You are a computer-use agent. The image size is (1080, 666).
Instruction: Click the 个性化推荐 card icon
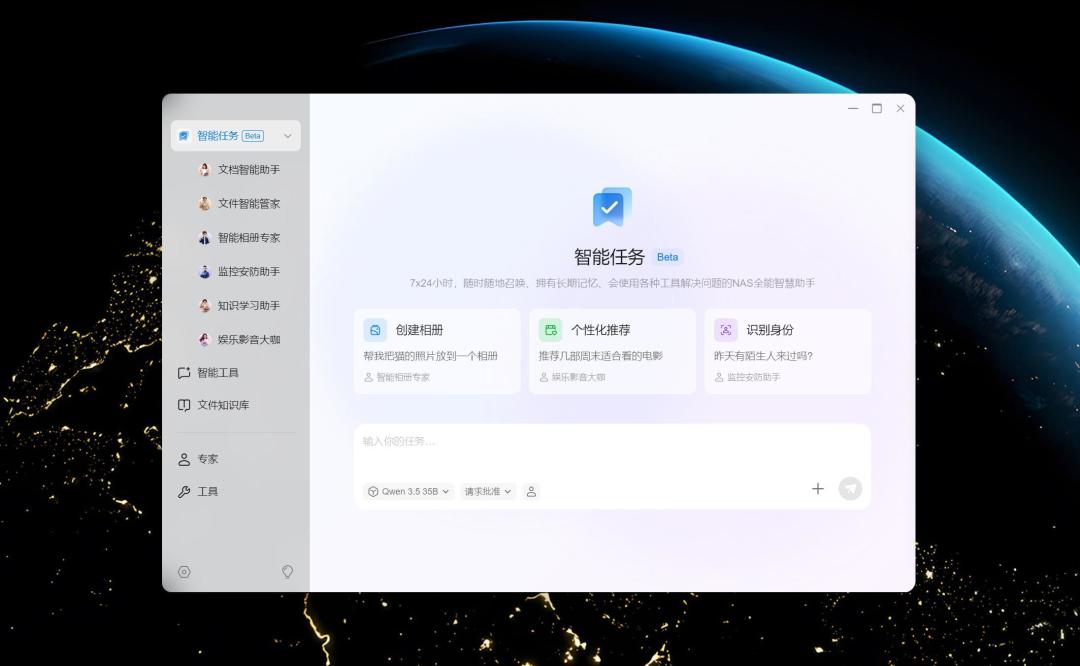pos(550,330)
